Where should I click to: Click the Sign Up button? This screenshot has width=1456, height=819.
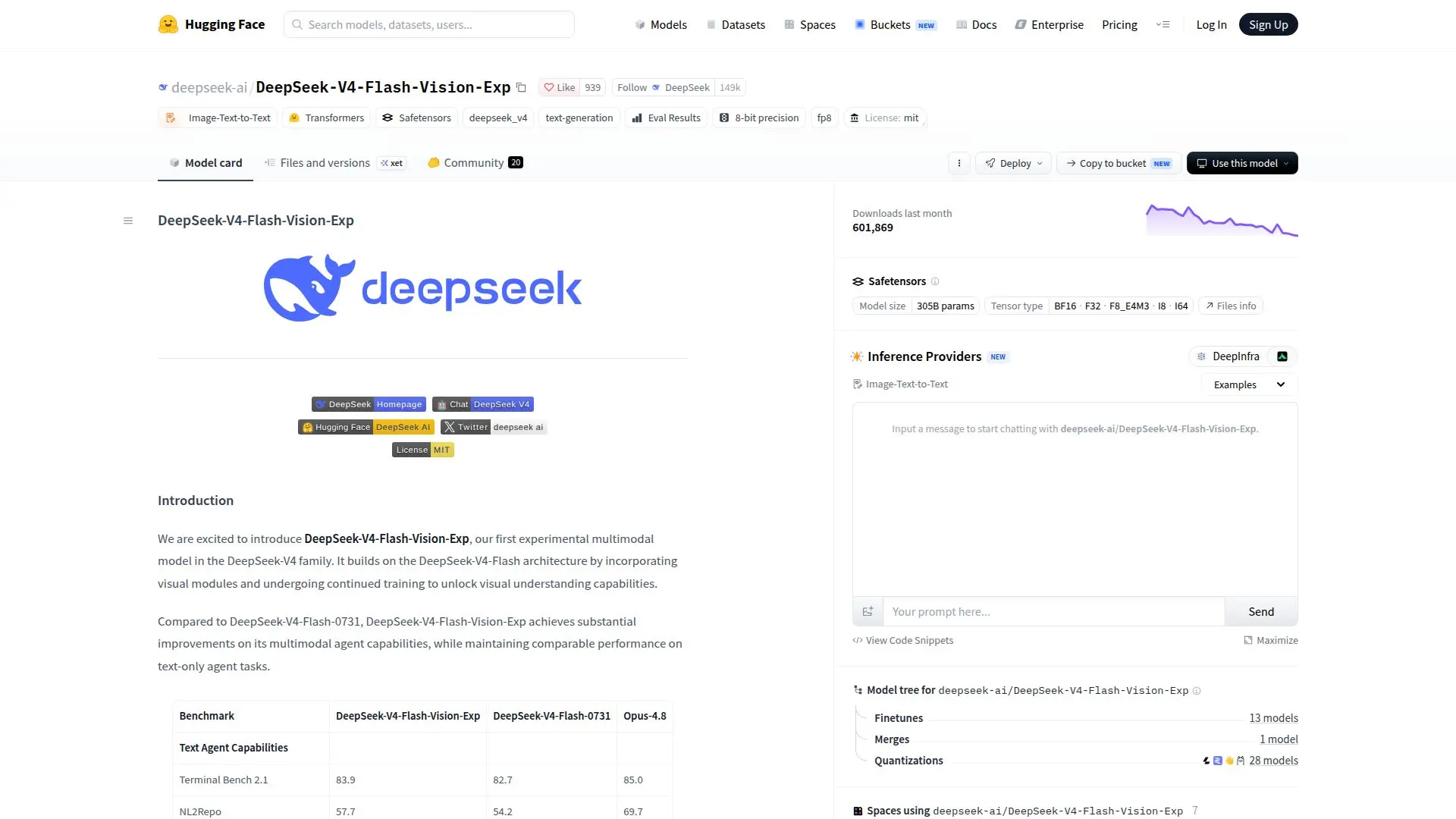click(x=1268, y=24)
